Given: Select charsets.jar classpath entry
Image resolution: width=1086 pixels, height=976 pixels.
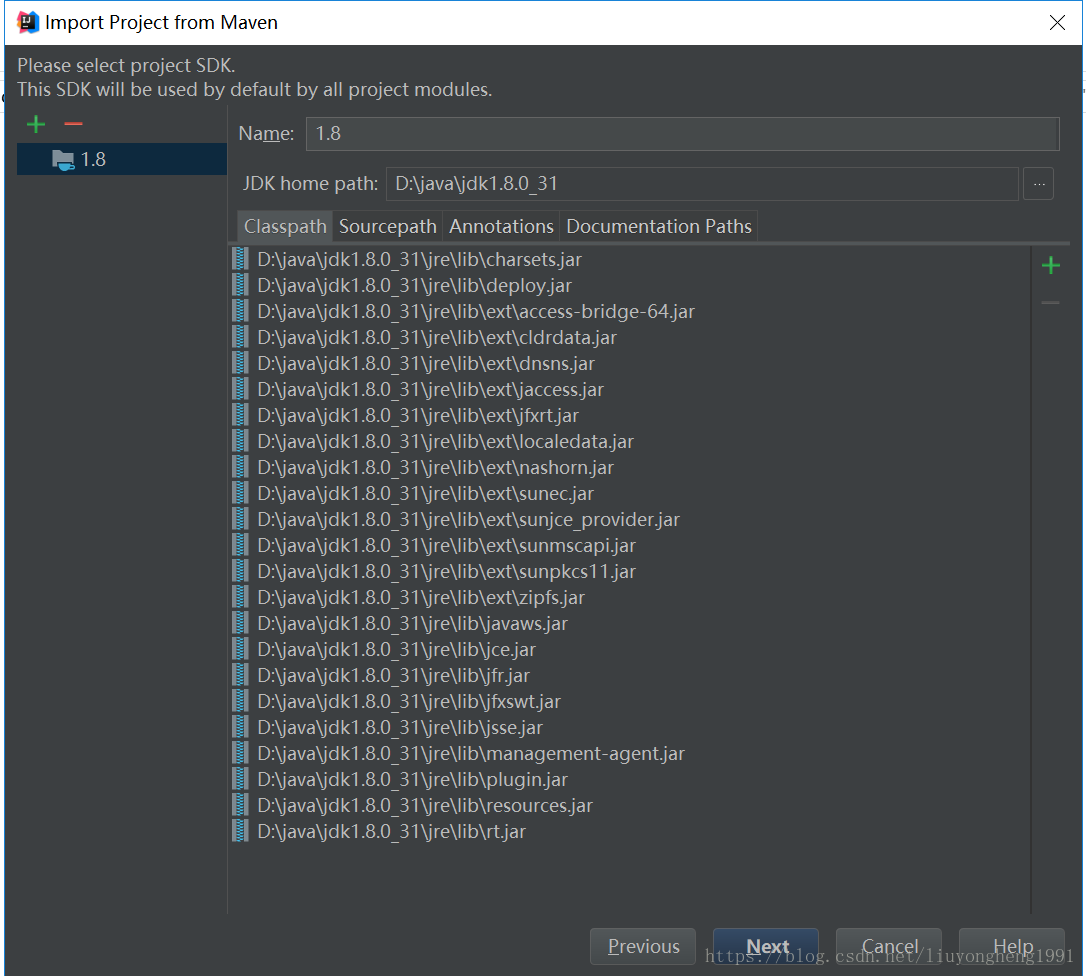Looking at the screenshot, I should tap(630, 259).
